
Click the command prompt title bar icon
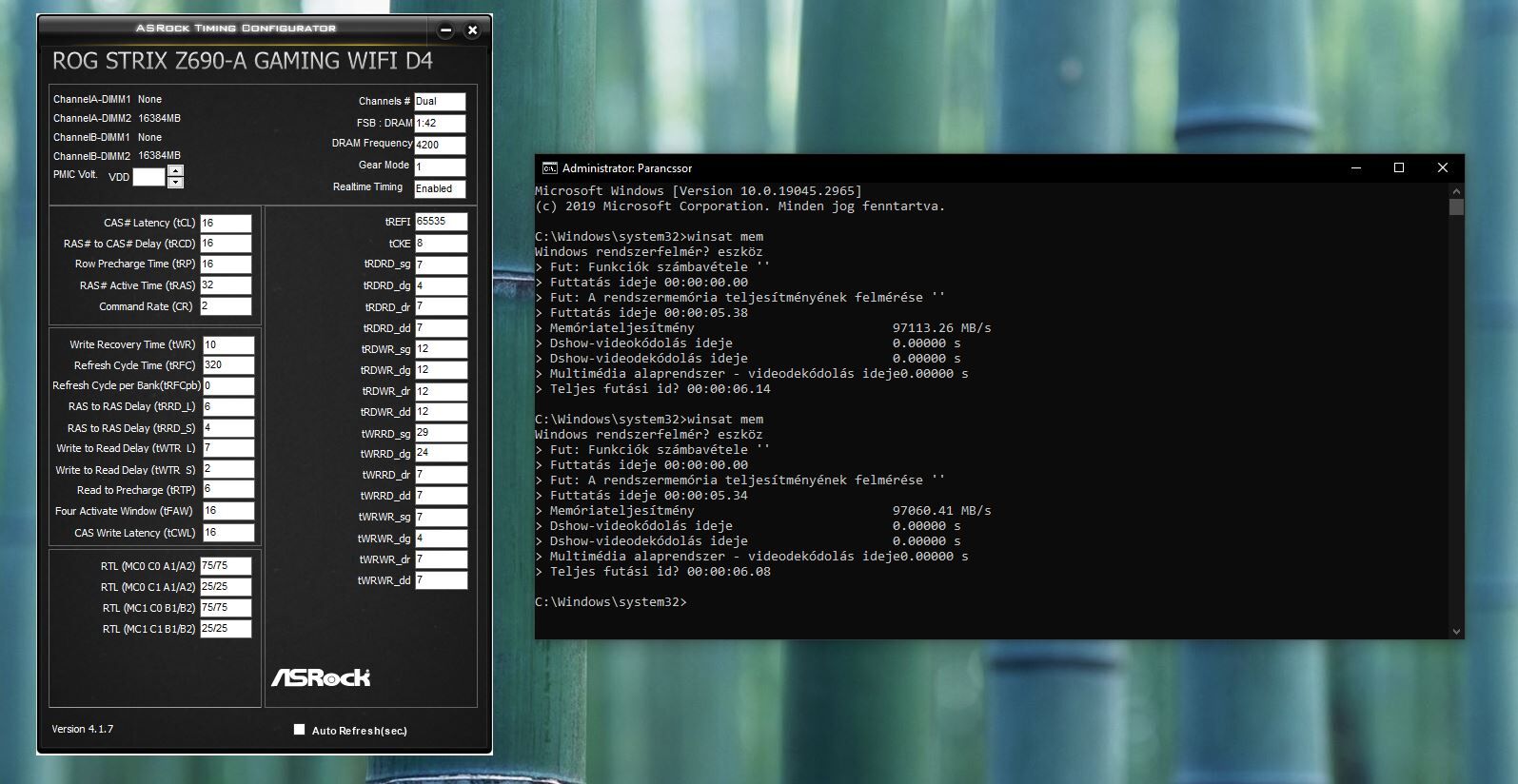pos(549,168)
